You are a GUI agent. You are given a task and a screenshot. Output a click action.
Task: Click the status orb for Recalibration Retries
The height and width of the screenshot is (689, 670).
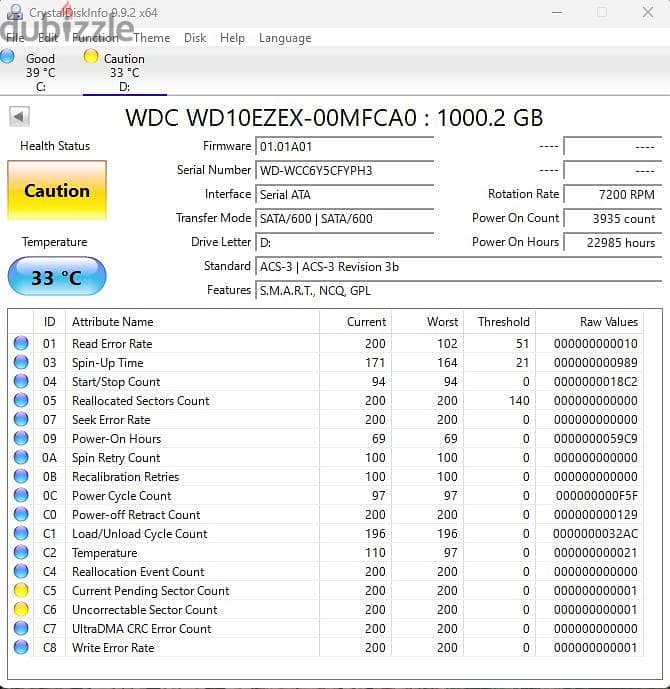pos(21,476)
